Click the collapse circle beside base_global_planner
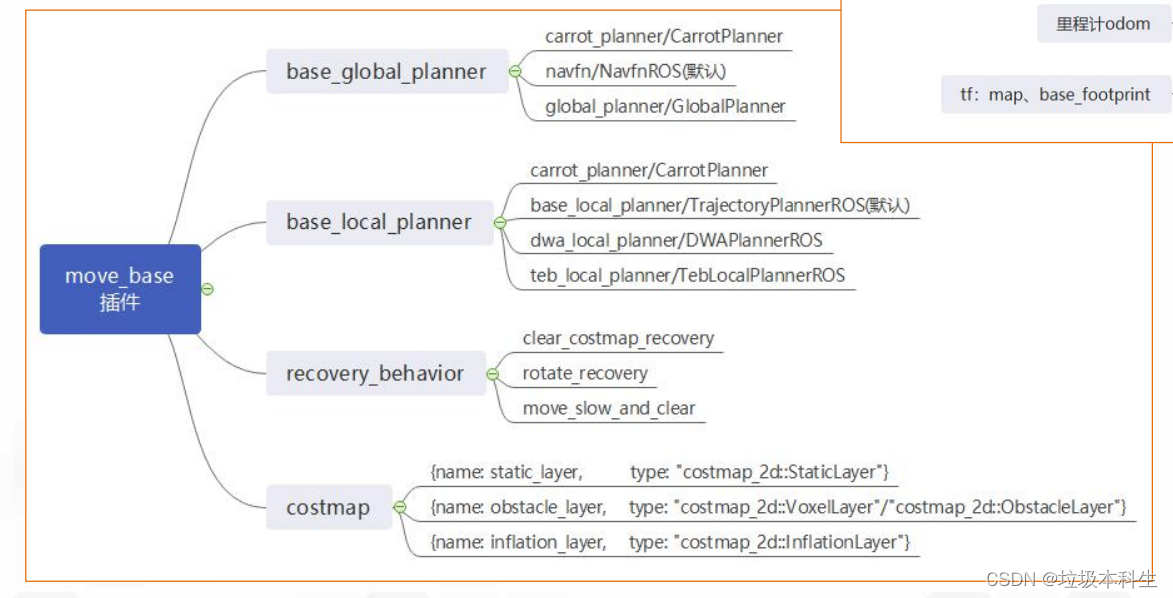 coord(516,71)
